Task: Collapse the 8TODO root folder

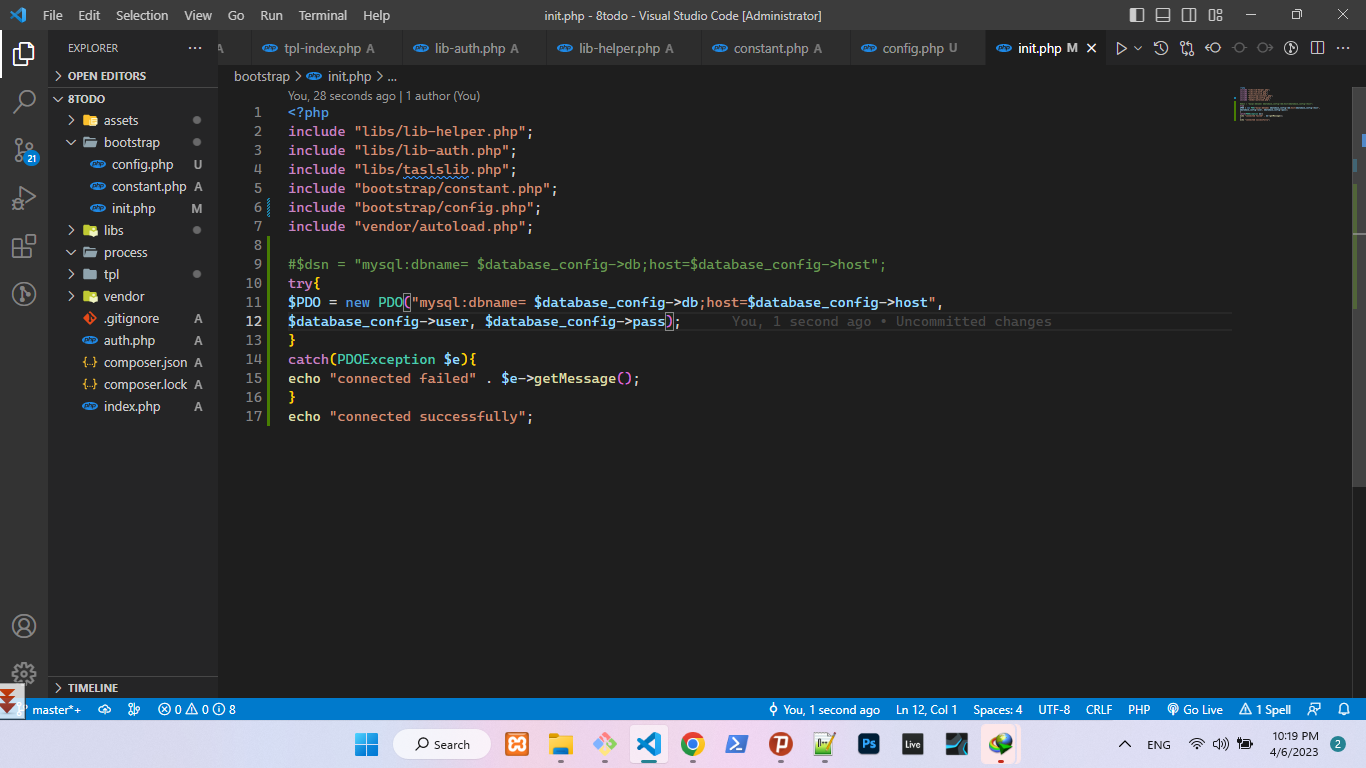Action: (x=133, y=99)
